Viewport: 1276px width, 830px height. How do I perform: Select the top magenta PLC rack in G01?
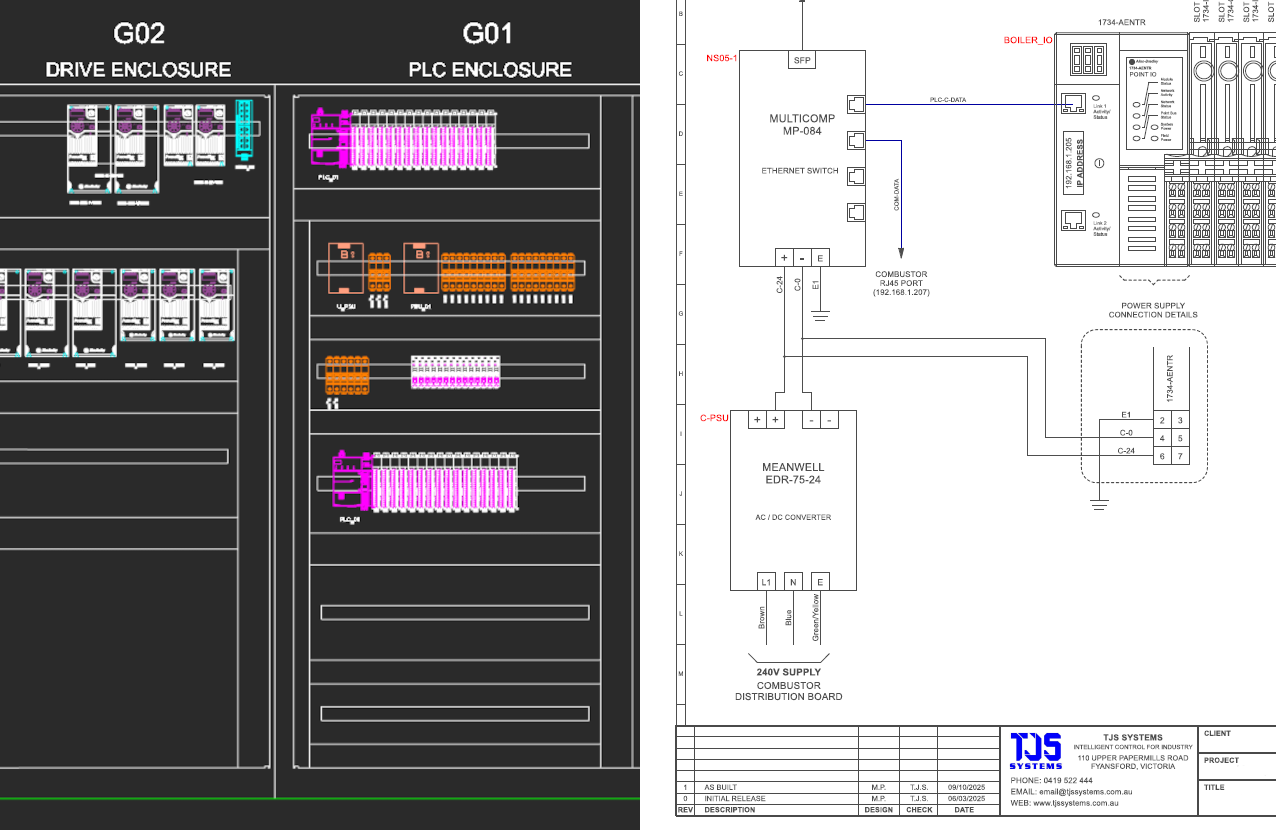402,141
